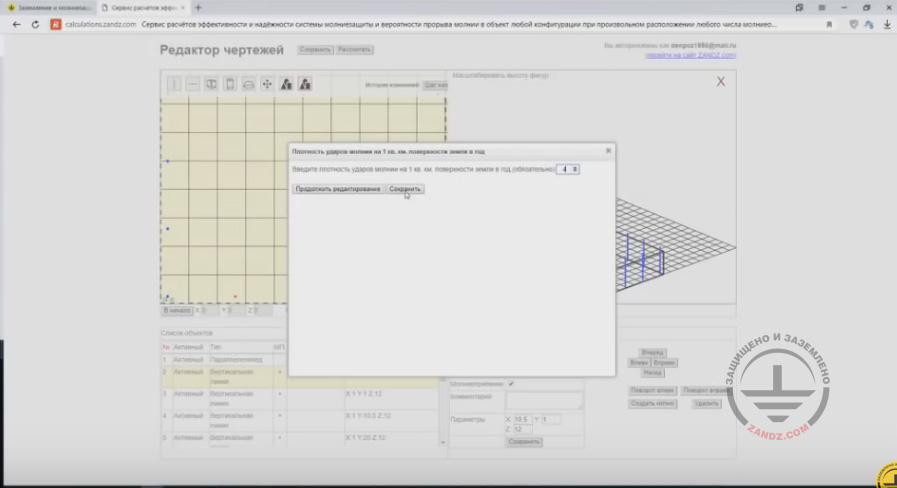897x488 pixels.
Task: Click the Рассчитать button
Action: (354, 50)
